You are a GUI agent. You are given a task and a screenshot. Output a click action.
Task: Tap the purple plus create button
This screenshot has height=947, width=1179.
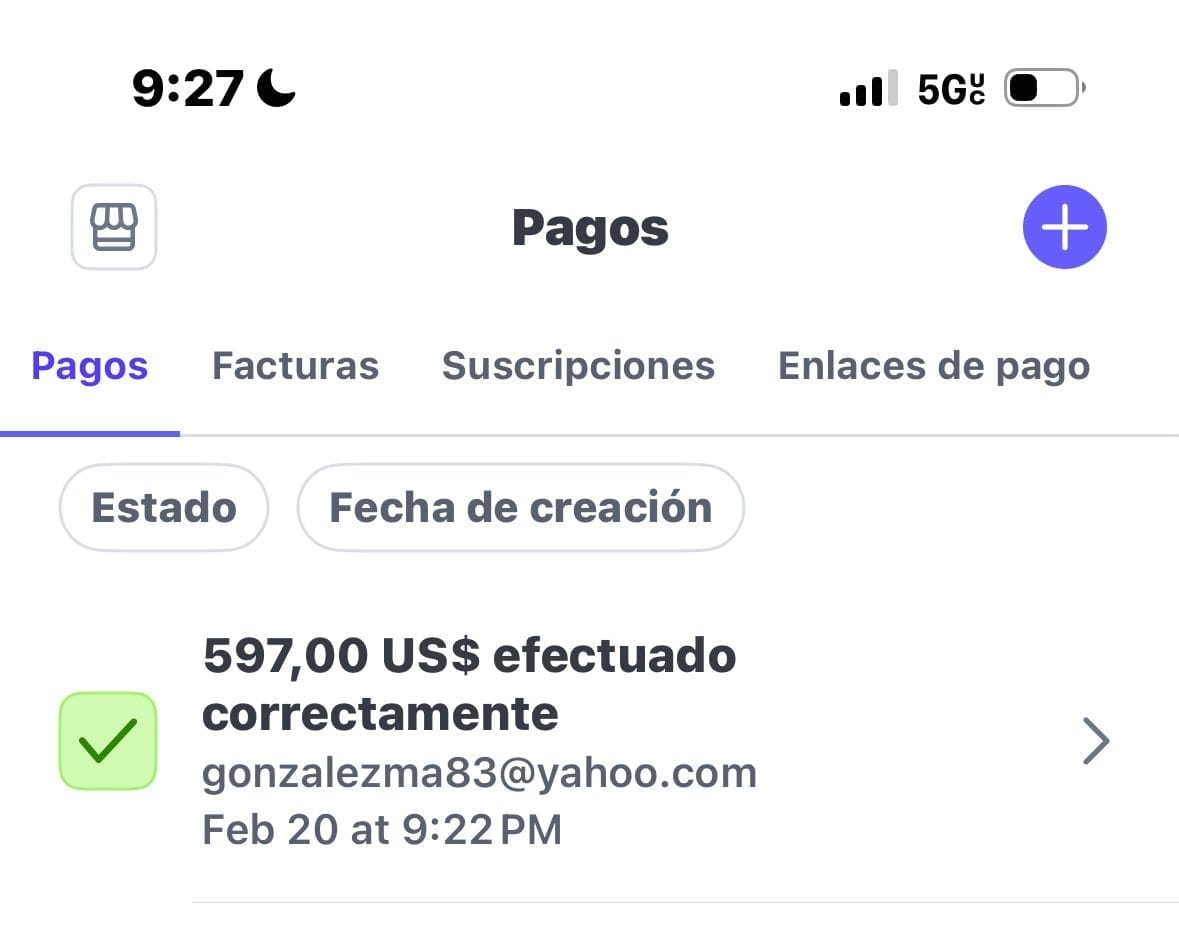point(1064,226)
